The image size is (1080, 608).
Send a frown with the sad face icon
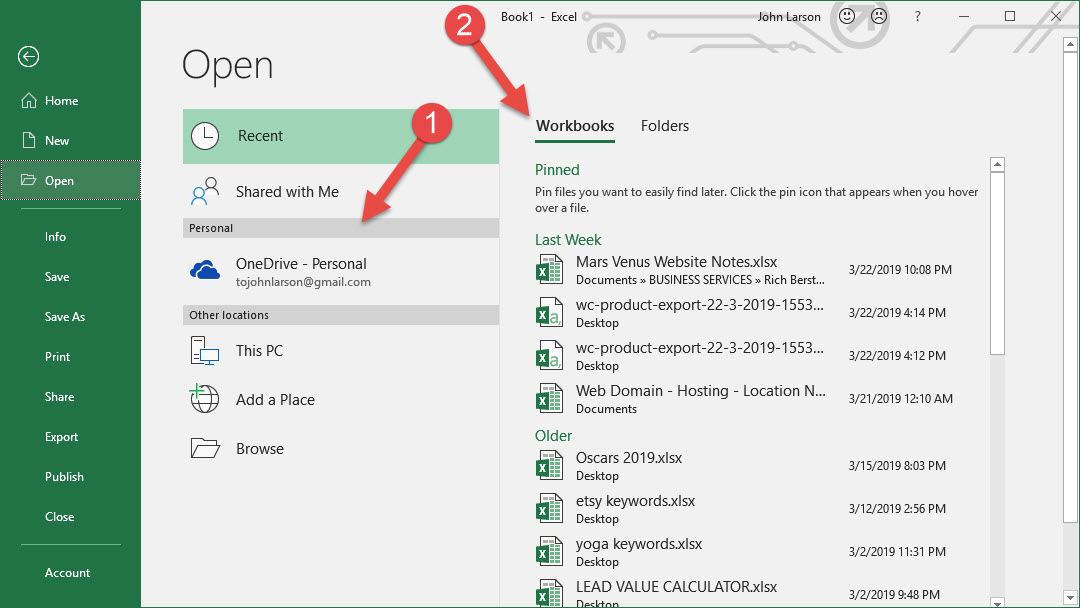click(878, 17)
